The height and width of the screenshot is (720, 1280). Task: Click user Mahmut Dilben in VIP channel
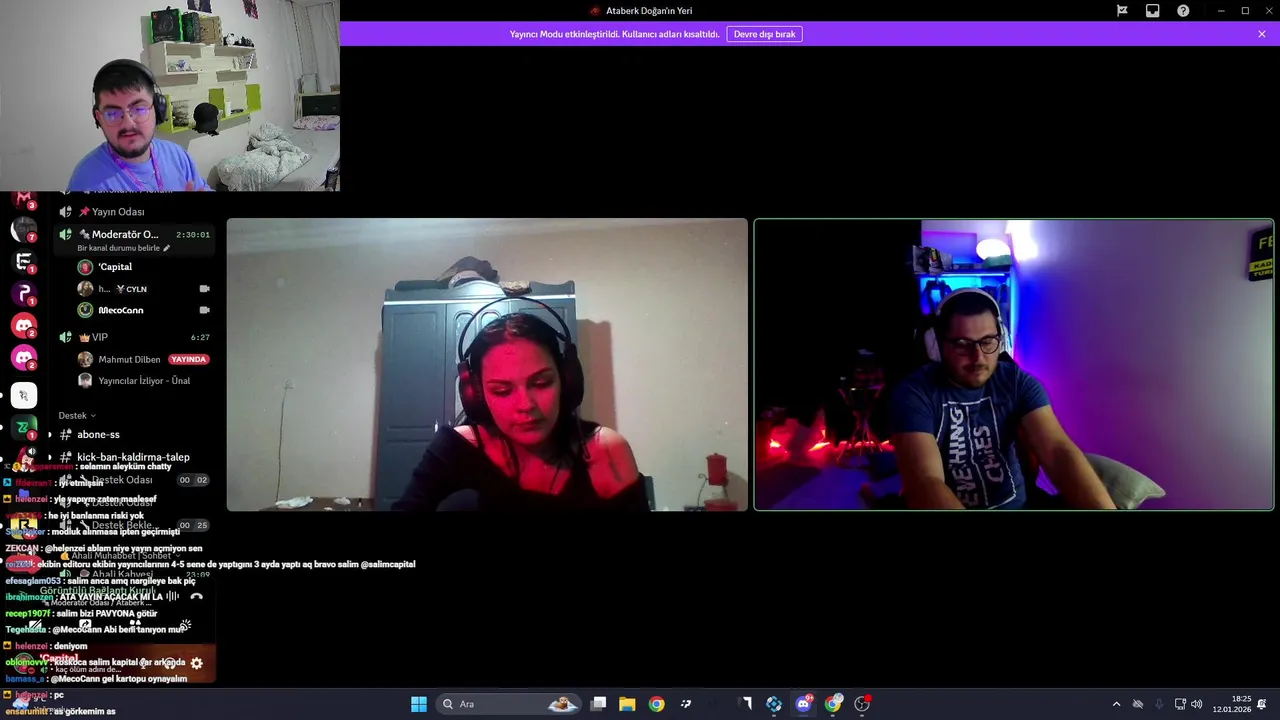coord(129,359)
